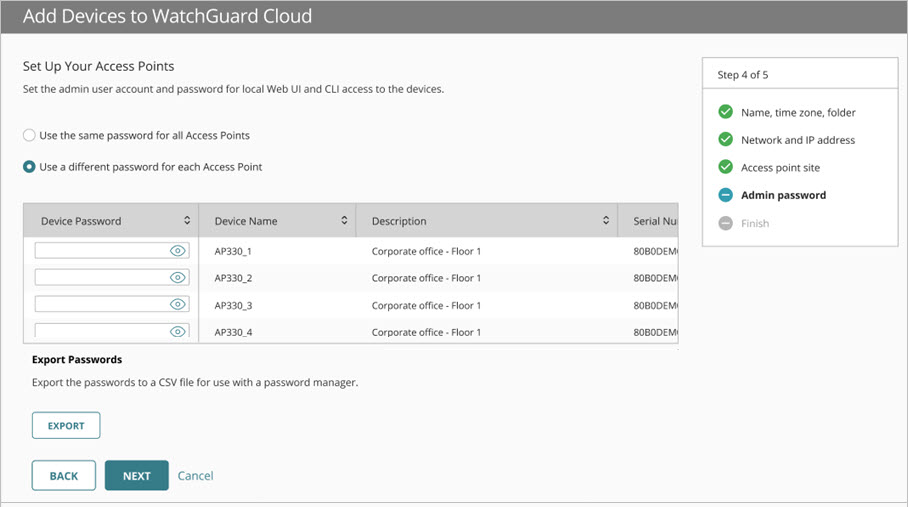Click grey pending icon beside 'Finish'

(726, 223)
